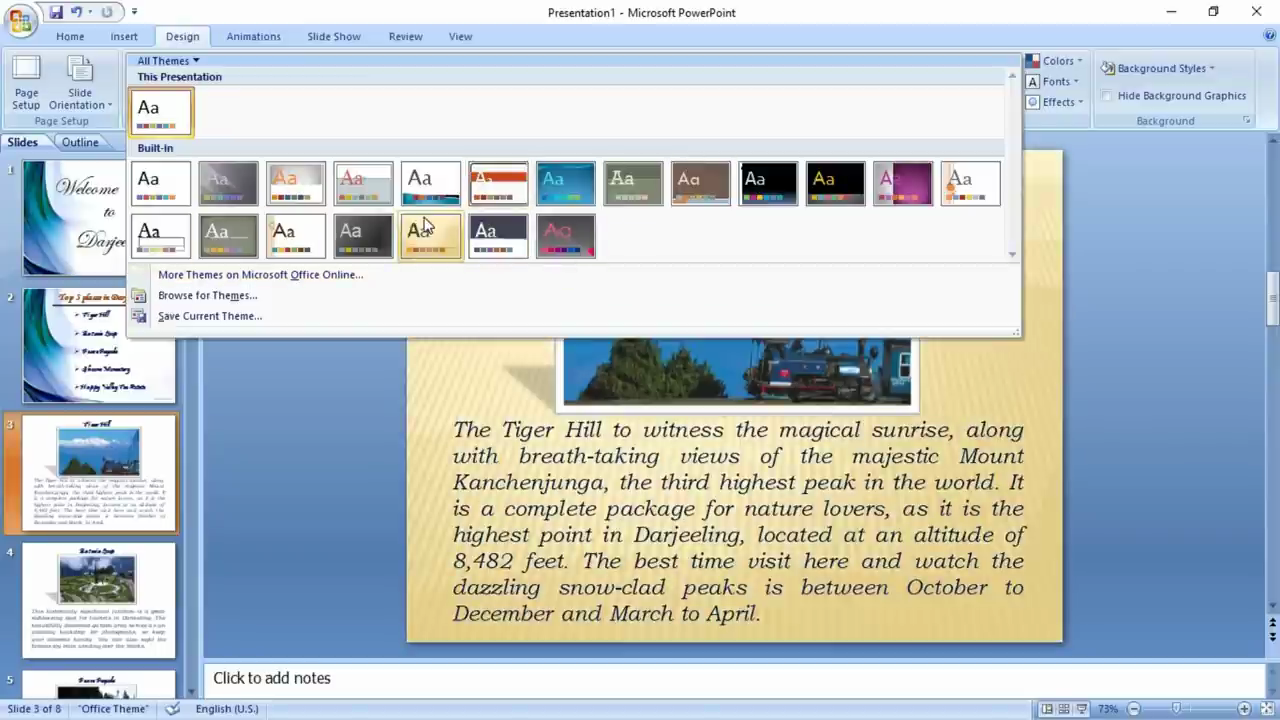
Task: Switch to Normal view in status bar
Action: tap(1047, 709)
